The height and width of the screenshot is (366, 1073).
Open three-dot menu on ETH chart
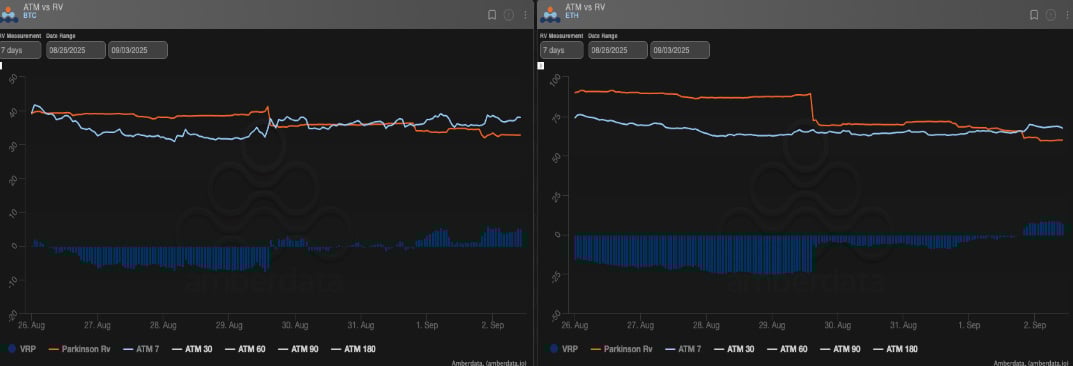(x=1067, y=14)
